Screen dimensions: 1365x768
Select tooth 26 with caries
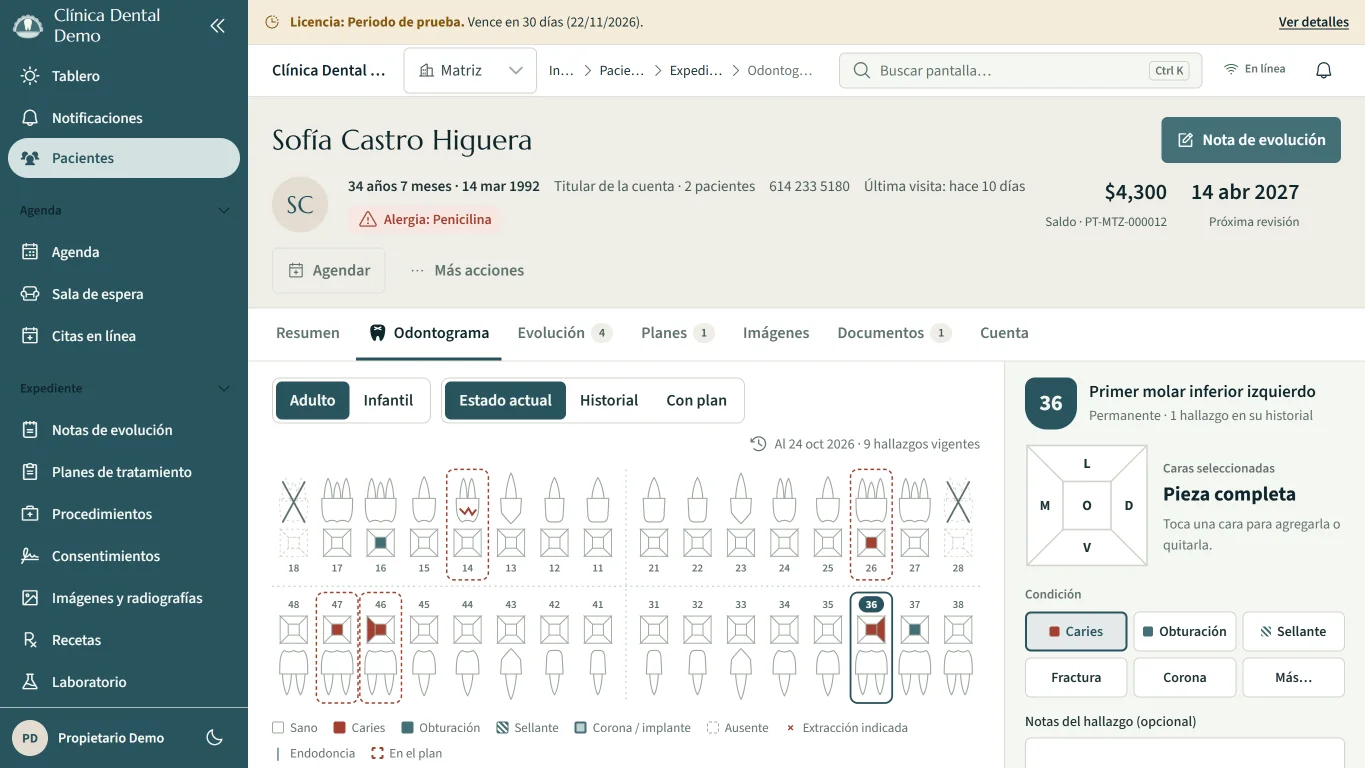point(871,524)
